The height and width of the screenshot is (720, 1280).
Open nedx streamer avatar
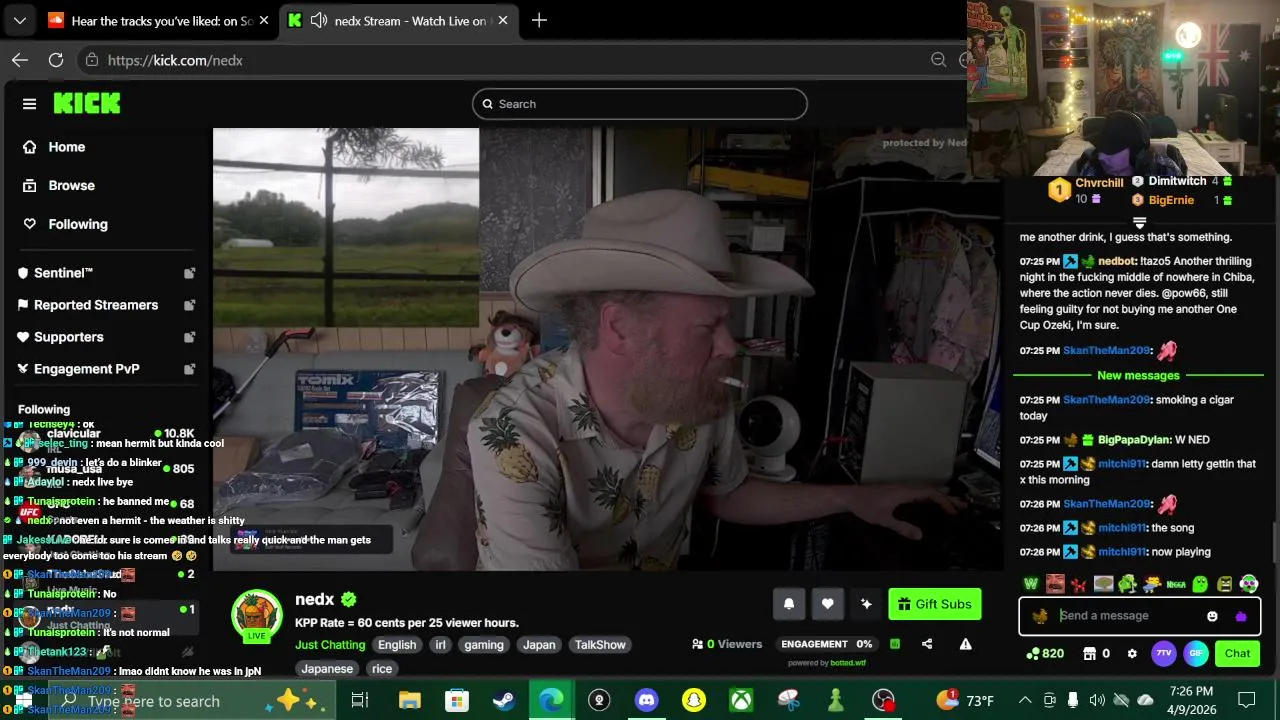pos(257,615)
